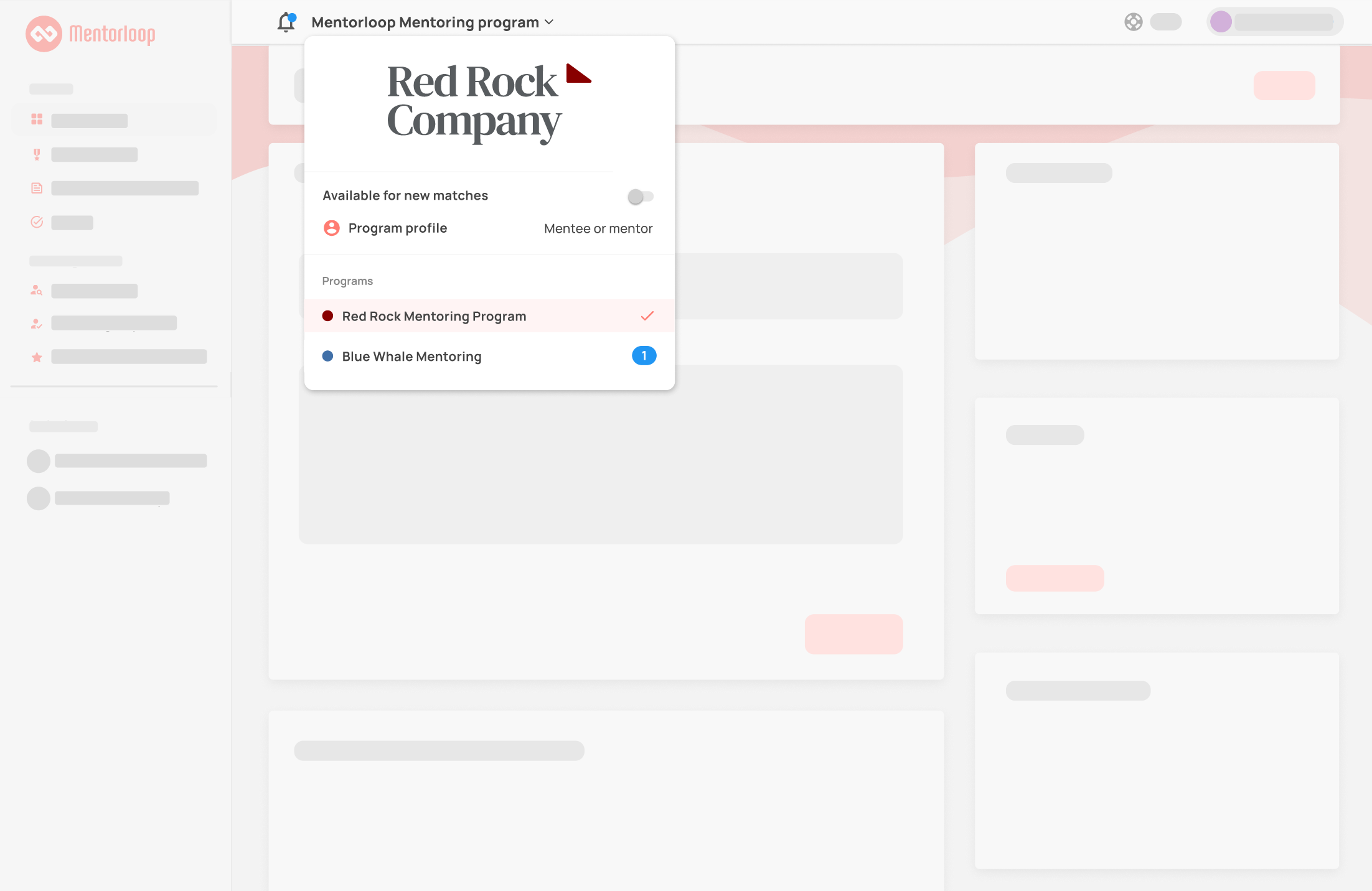Open the notifications bell
The image size is (1372, 891).
tap(286, 22)
